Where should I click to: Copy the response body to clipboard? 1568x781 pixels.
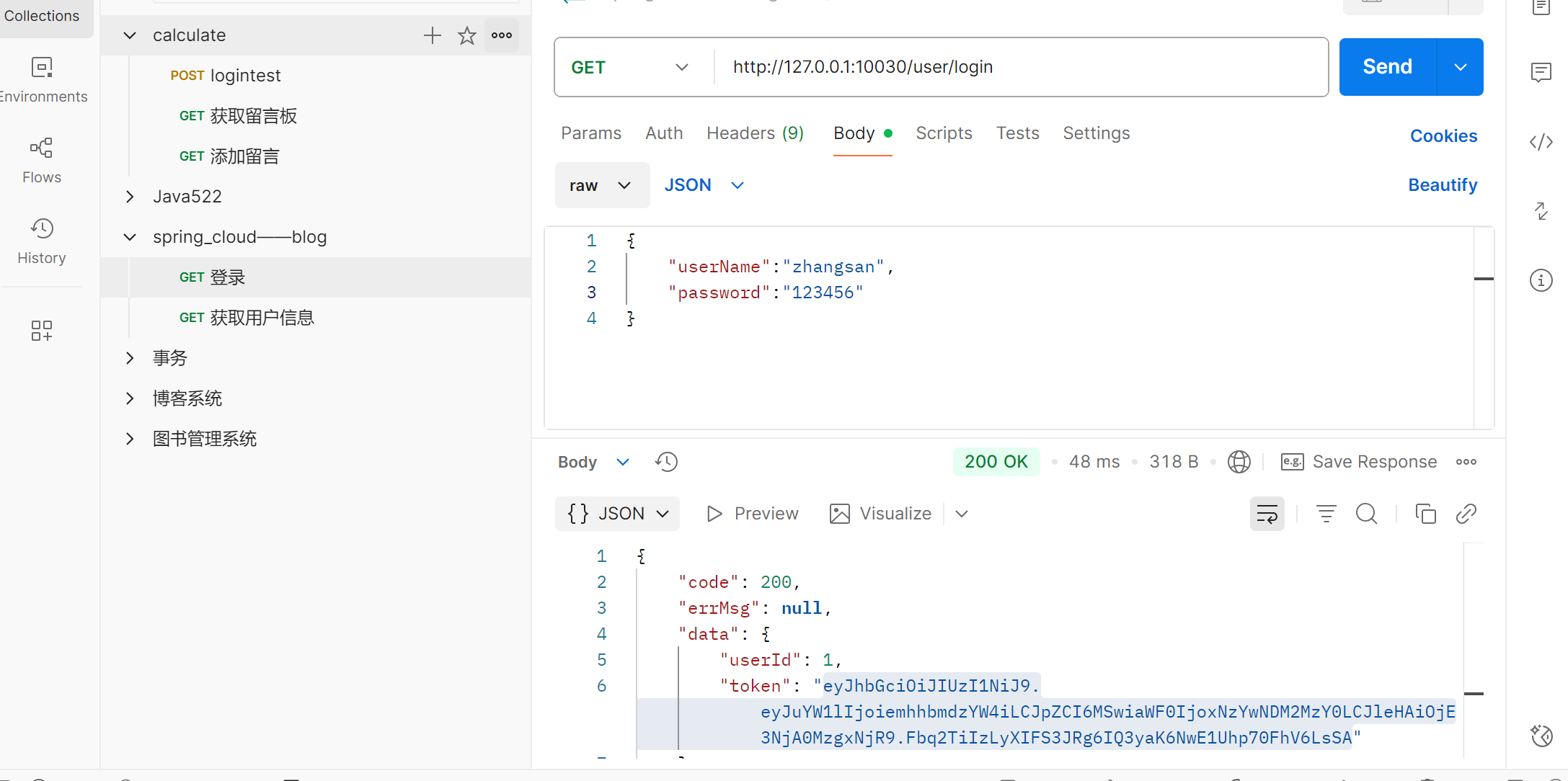point(1425,514)
